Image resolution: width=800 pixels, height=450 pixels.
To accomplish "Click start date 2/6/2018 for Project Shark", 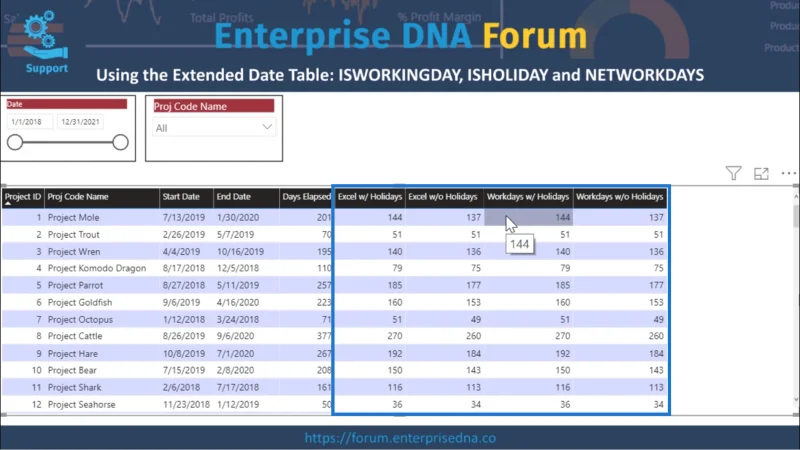I will [x=181, y=388].
